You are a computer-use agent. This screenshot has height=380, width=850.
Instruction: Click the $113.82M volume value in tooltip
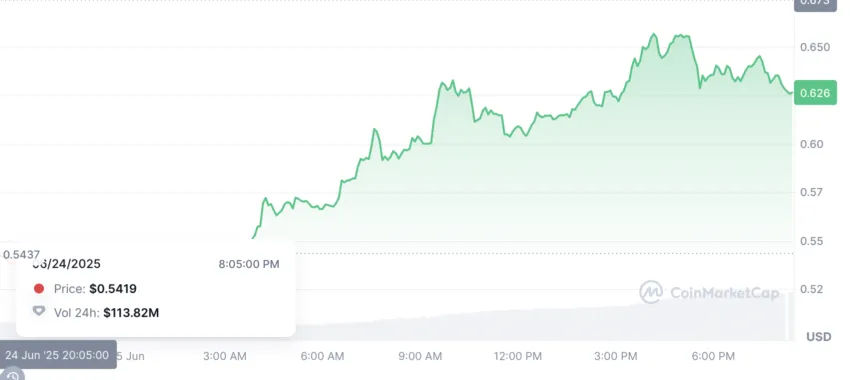[x=131, y=313]
